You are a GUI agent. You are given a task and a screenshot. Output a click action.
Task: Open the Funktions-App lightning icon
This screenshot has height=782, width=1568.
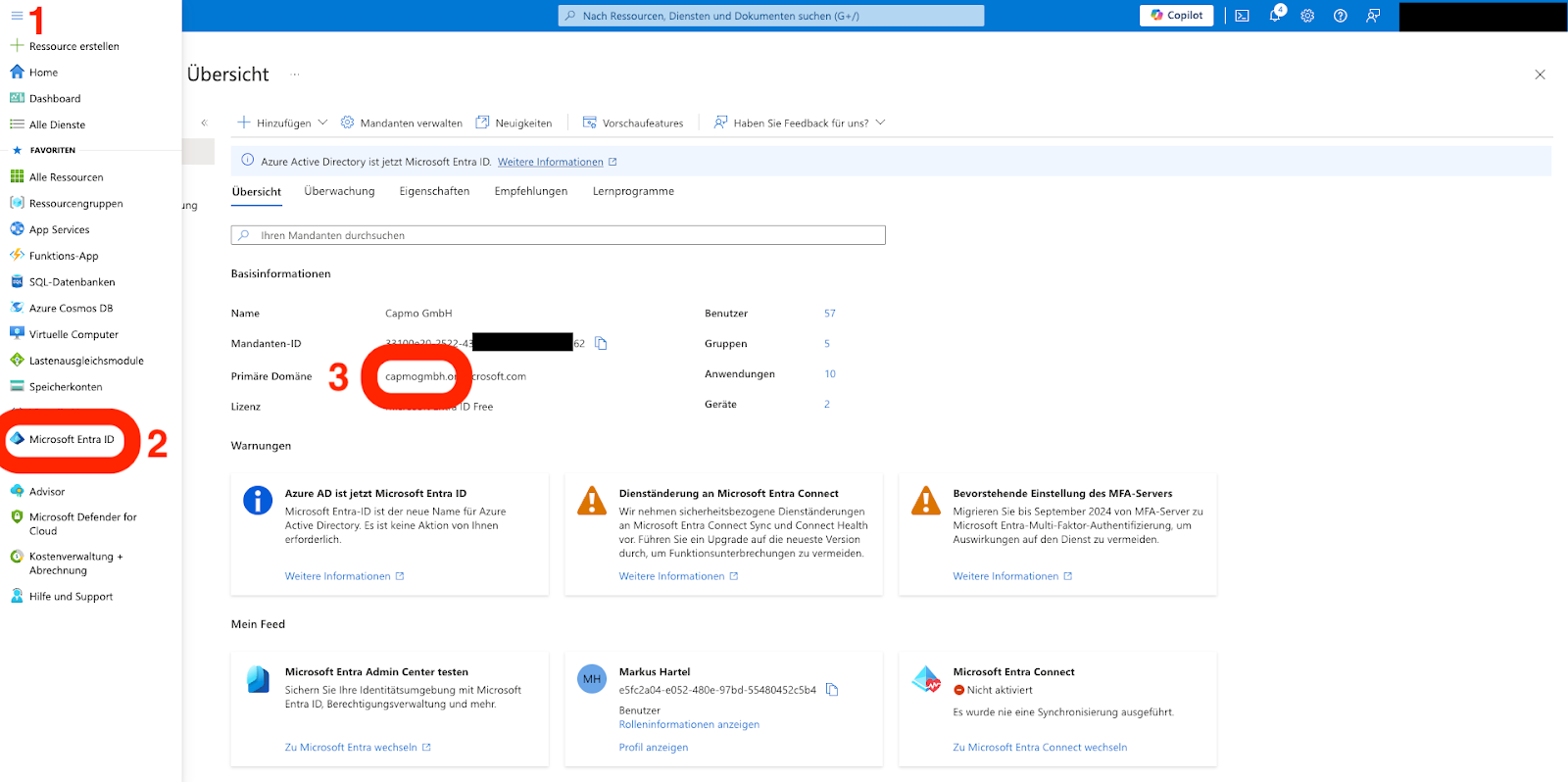point(17,255)
